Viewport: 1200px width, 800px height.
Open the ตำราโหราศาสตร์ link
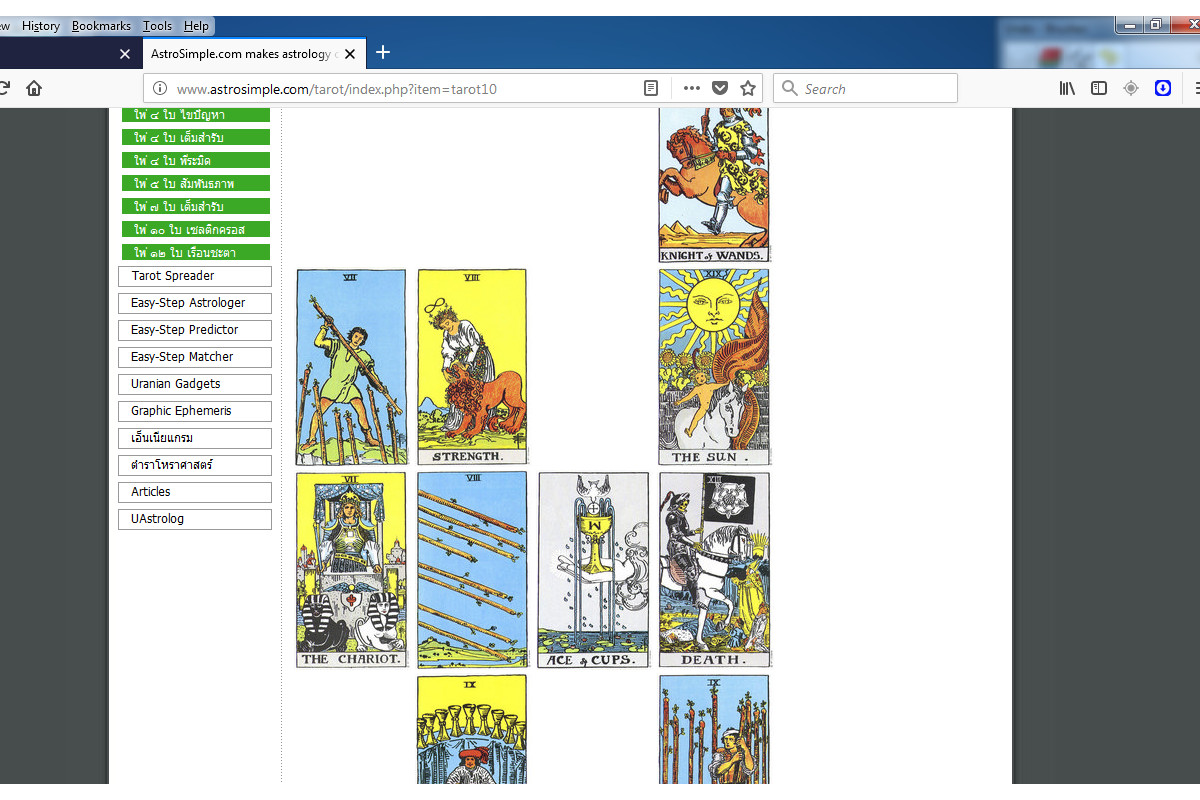pos(195,465)
